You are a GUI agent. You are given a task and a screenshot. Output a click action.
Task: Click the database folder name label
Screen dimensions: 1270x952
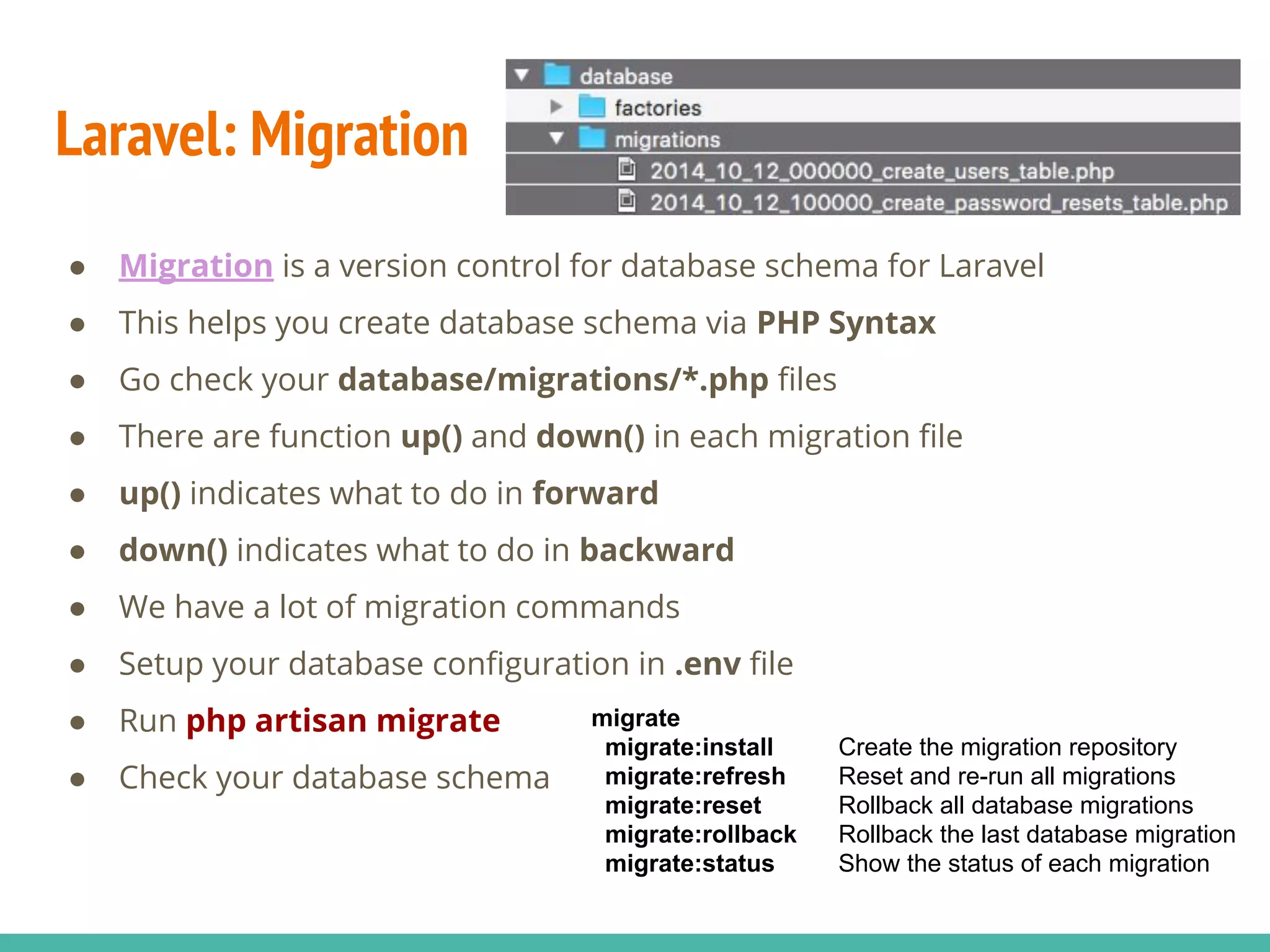tap(626, 76)
